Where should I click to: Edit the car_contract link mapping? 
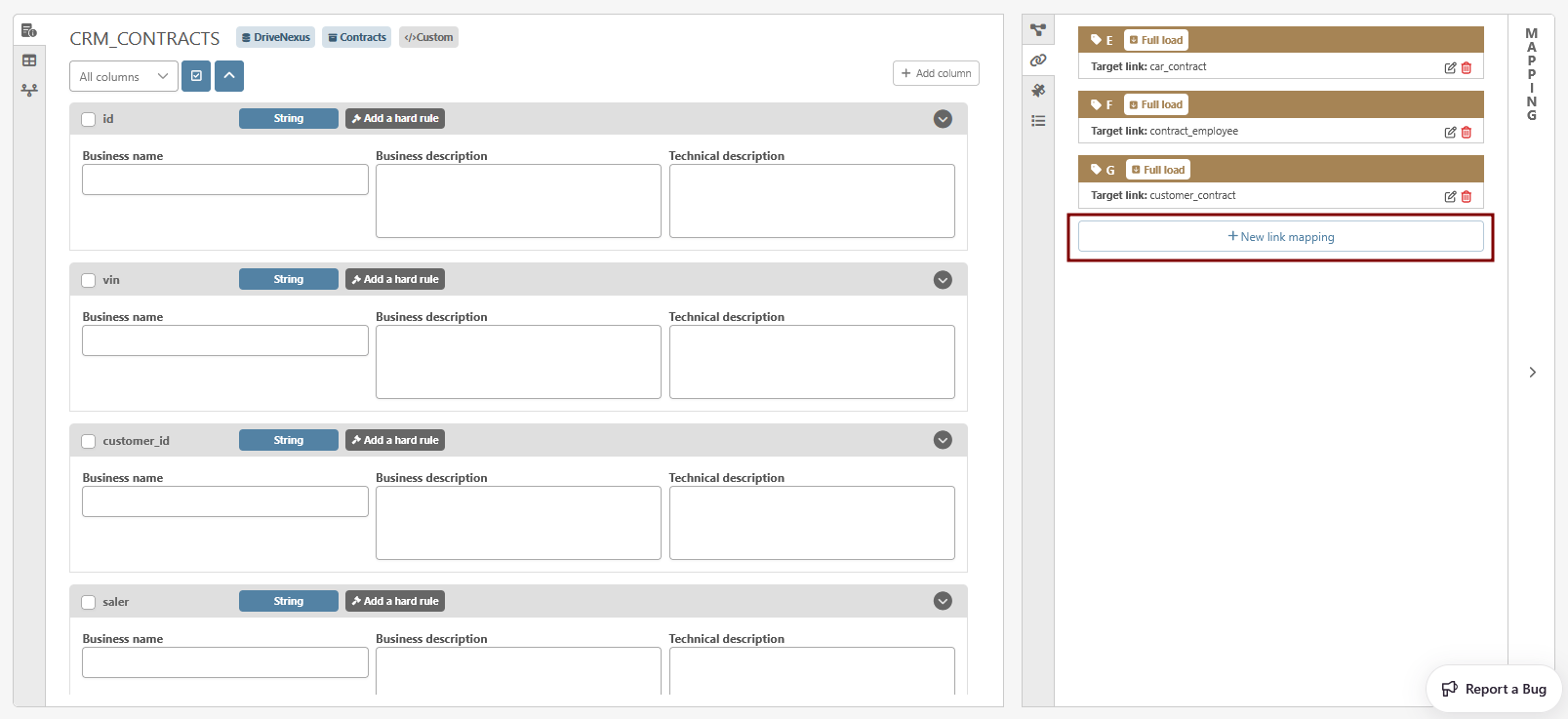(1450, 67)
